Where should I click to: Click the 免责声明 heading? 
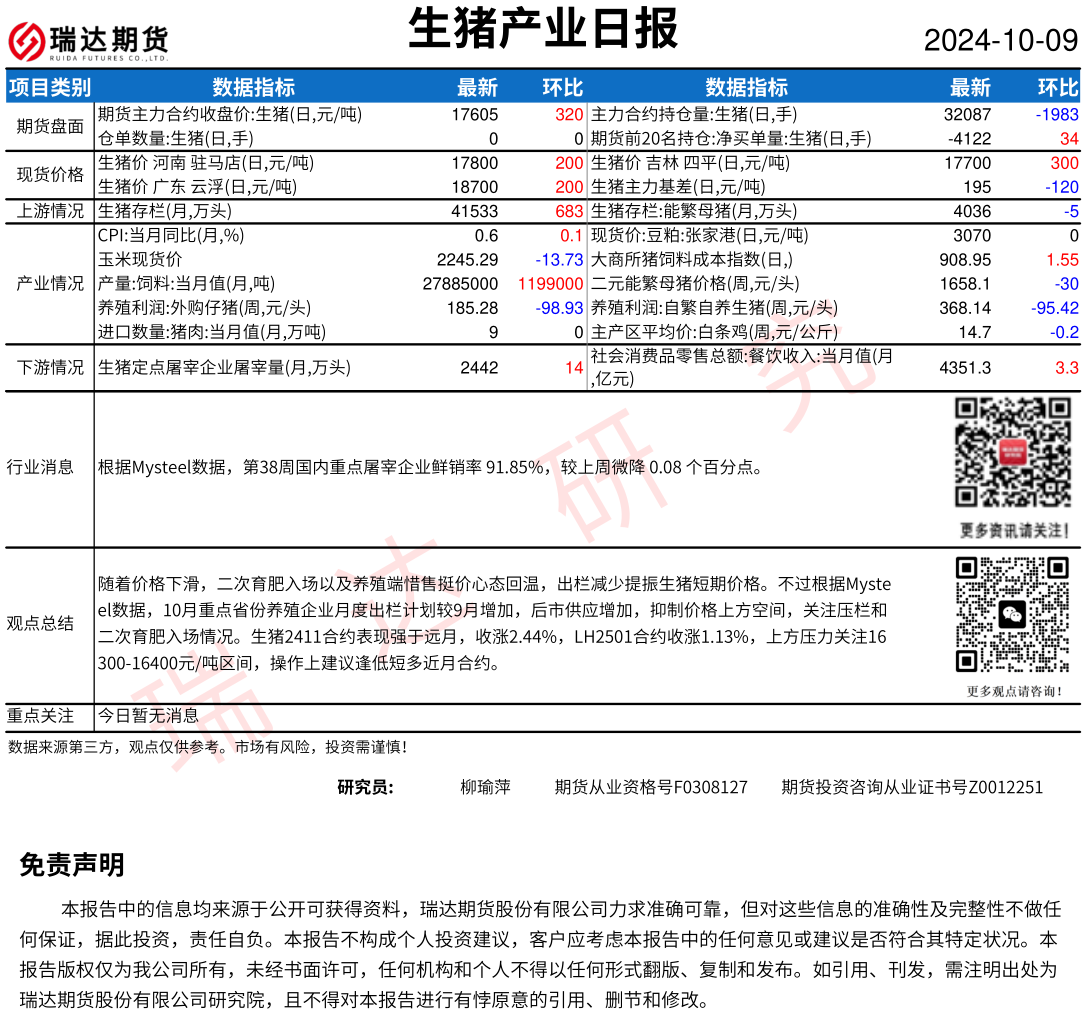pos(72,865)
